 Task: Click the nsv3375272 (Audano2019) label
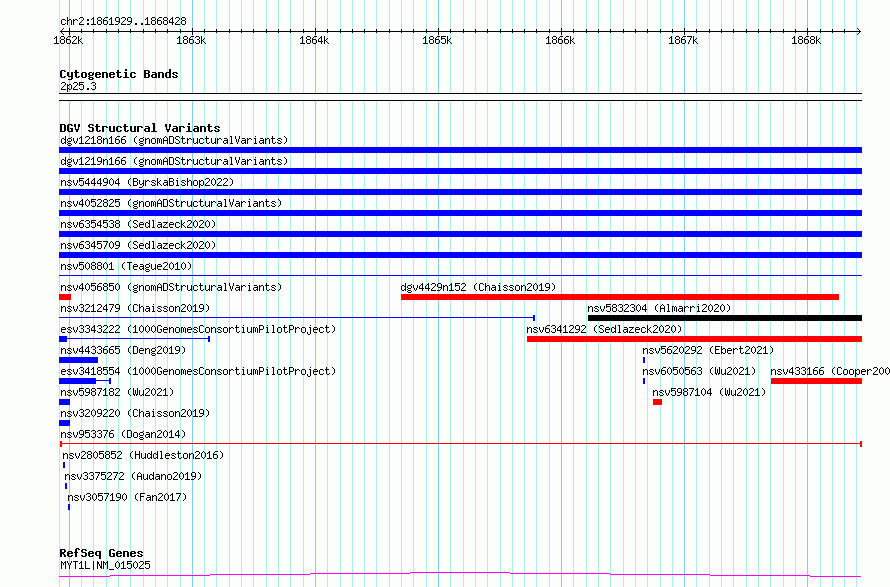(x=133, y=476)
